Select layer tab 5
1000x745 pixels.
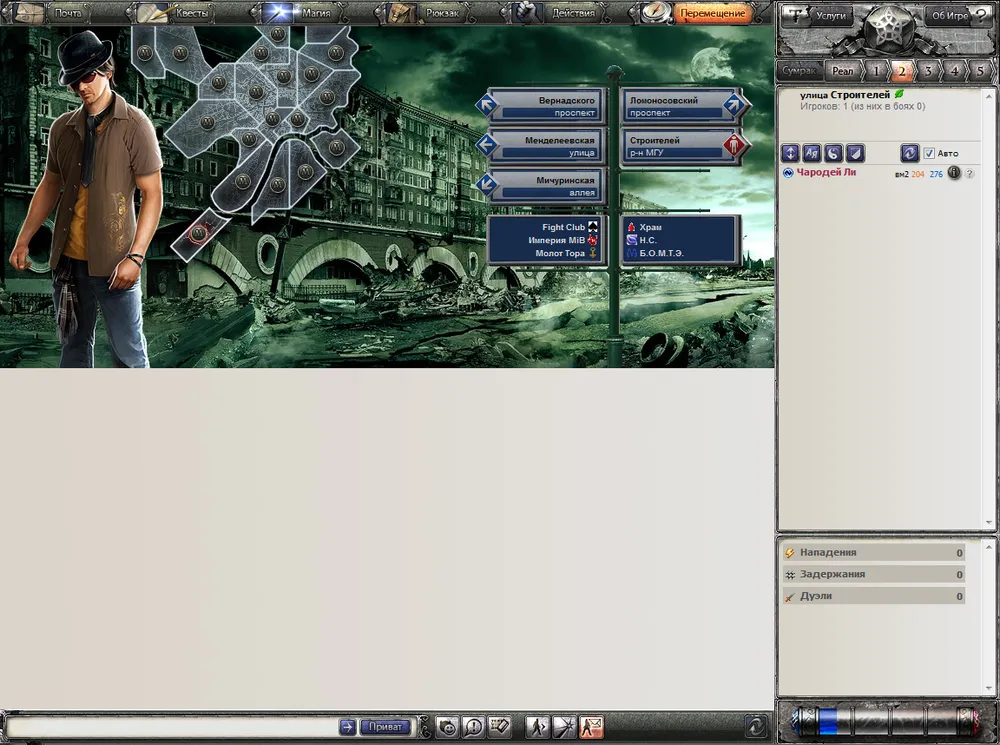point(980,71)
